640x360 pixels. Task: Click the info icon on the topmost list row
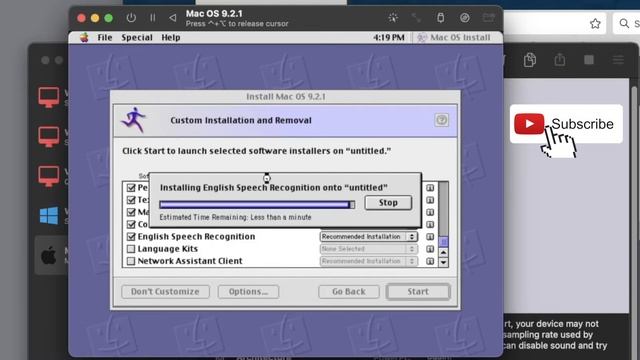tap(430, 188)
